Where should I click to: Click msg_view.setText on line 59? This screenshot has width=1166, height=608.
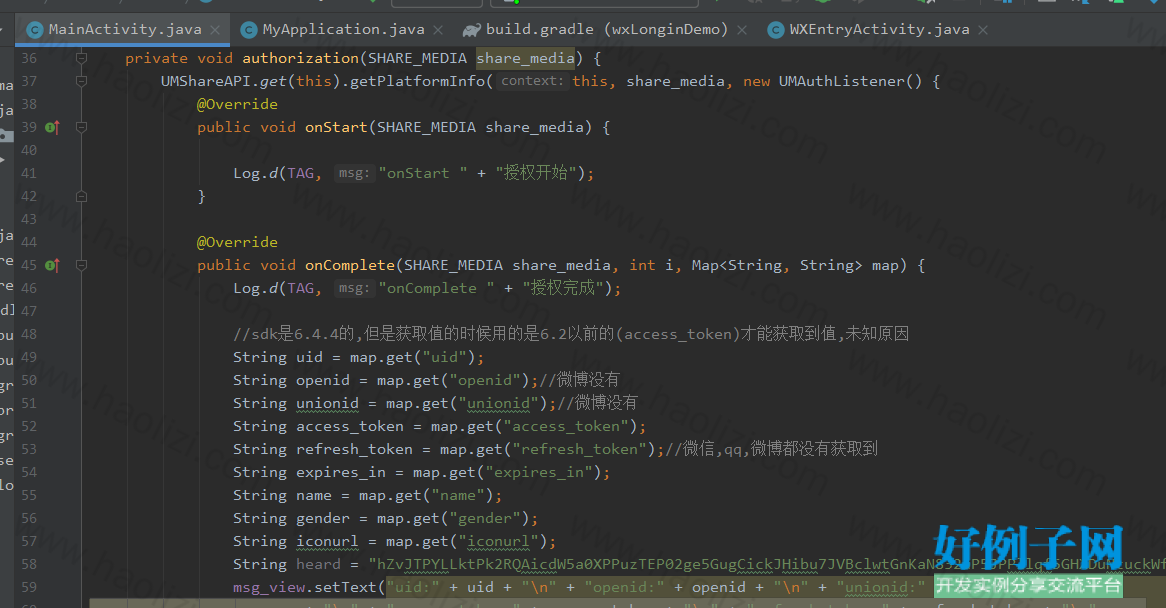(305, 588)
